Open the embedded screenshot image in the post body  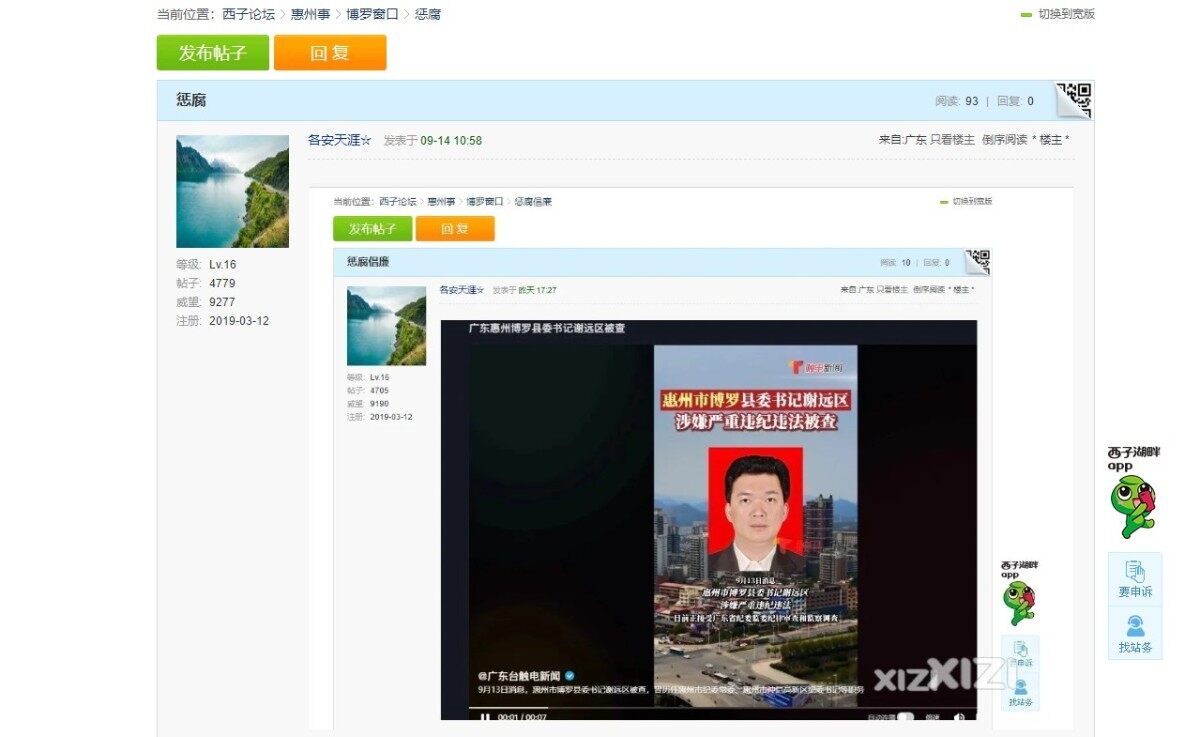(691, 458)
